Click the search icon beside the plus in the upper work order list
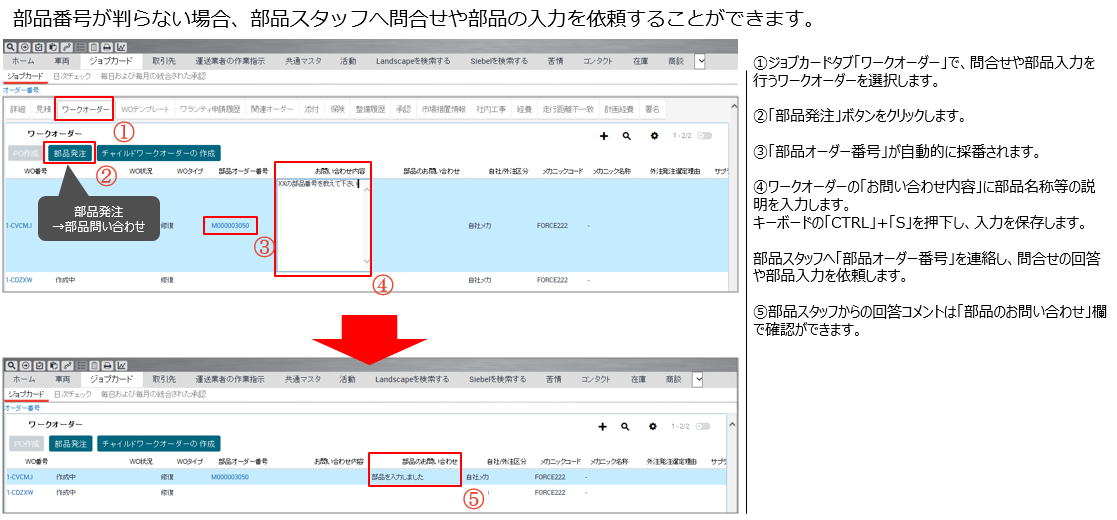The image size is (1117, 520). pyautogui.click(x=627, y=135)
